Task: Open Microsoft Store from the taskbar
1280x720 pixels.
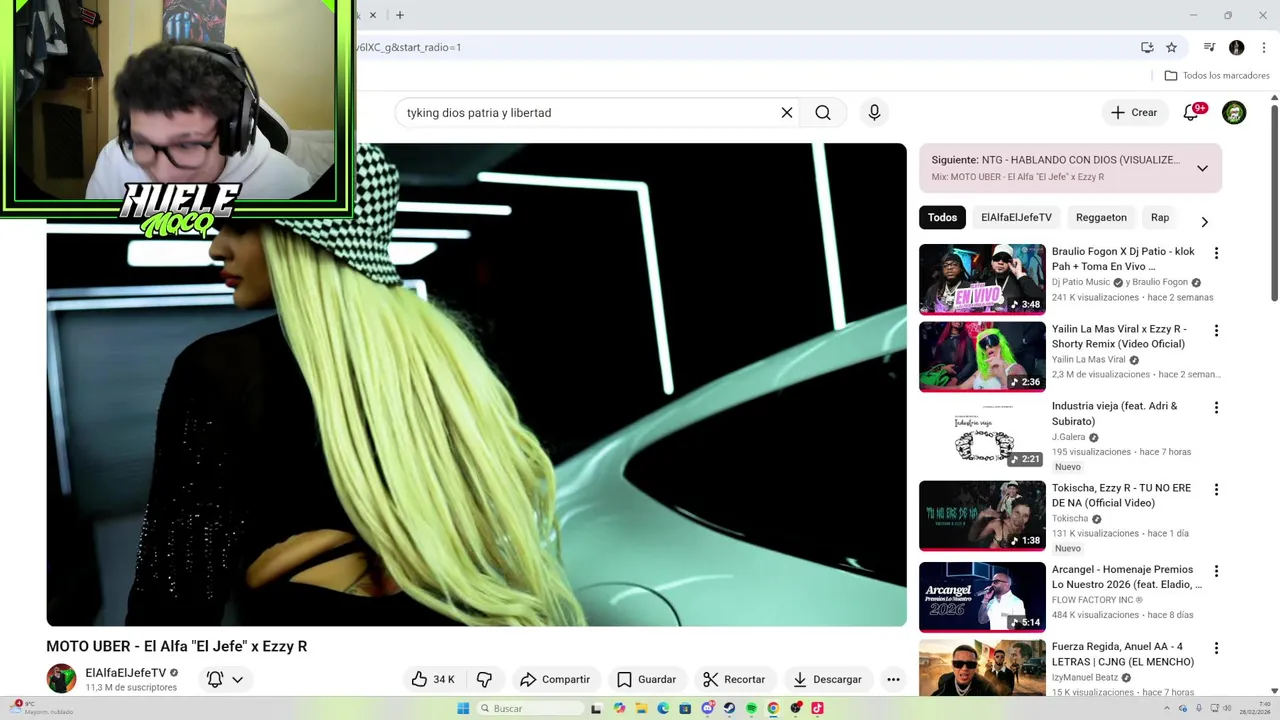Action: point(685,708)
